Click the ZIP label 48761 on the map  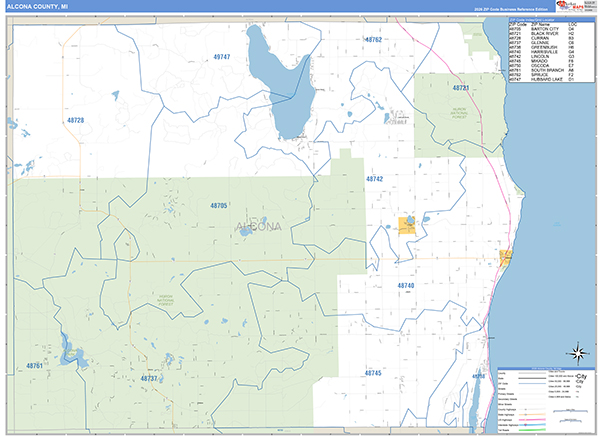coord(34,366)
